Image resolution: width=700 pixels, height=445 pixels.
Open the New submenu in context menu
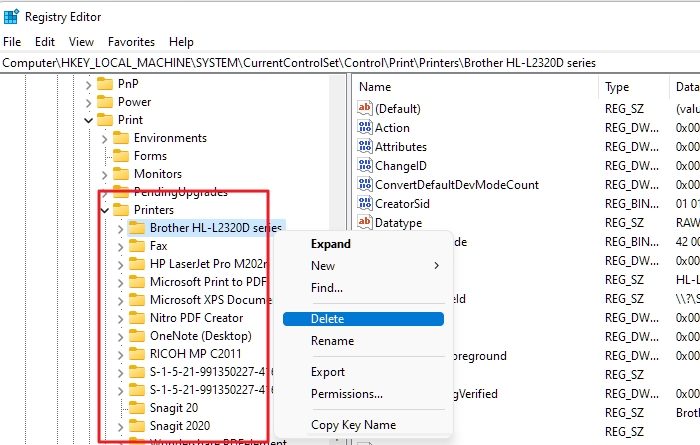(363, 266)
